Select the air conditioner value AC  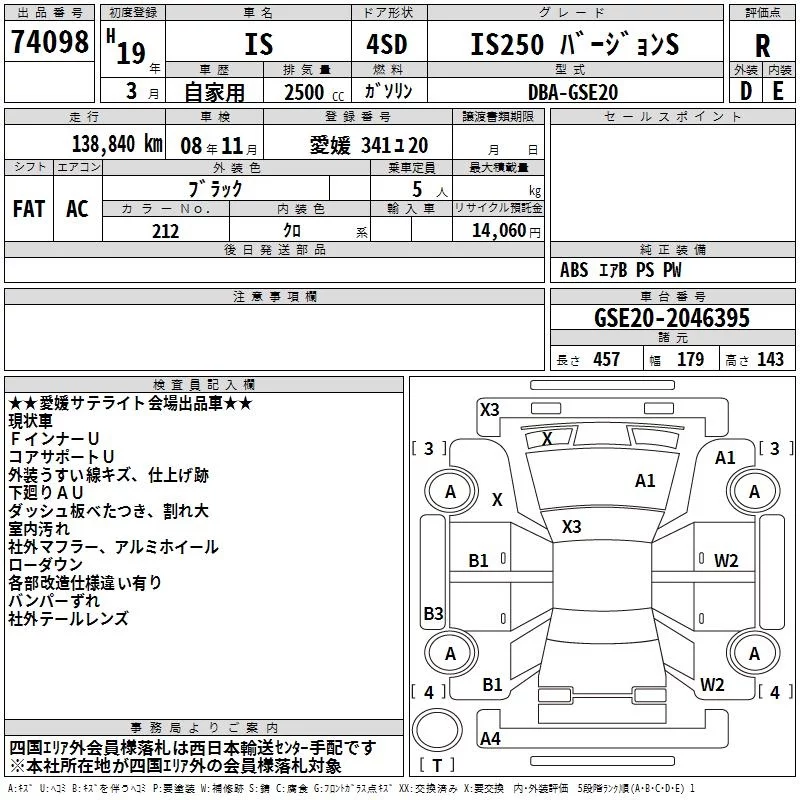point(77,209)
